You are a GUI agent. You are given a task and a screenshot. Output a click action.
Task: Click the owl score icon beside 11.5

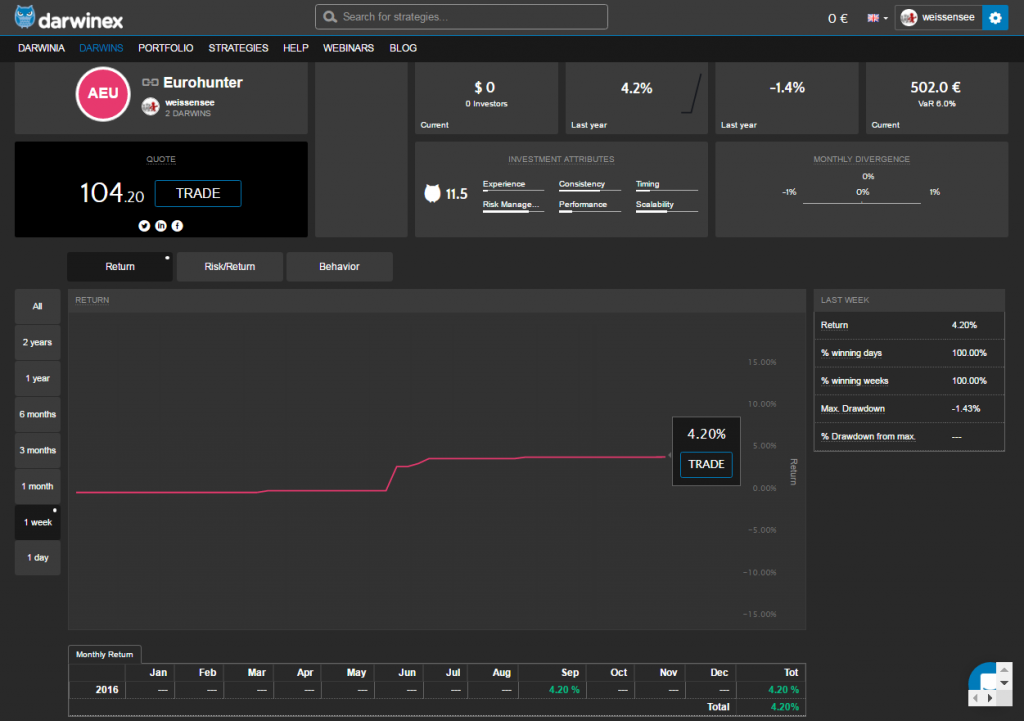pos(433,194)
